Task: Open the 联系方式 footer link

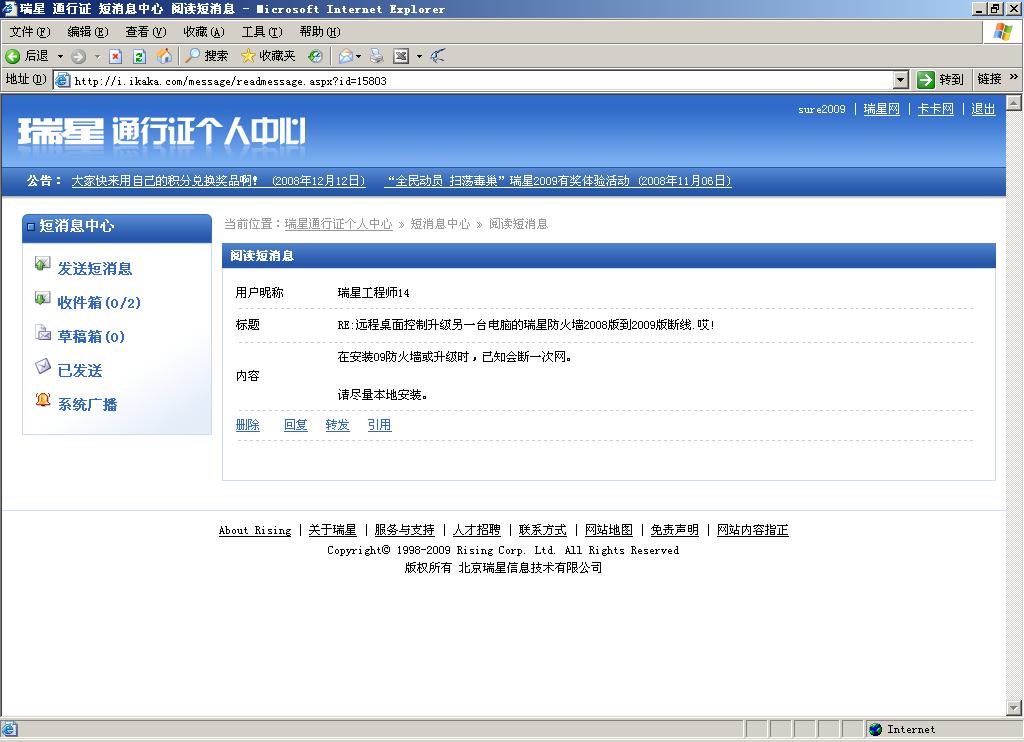Action: [543, 530]
